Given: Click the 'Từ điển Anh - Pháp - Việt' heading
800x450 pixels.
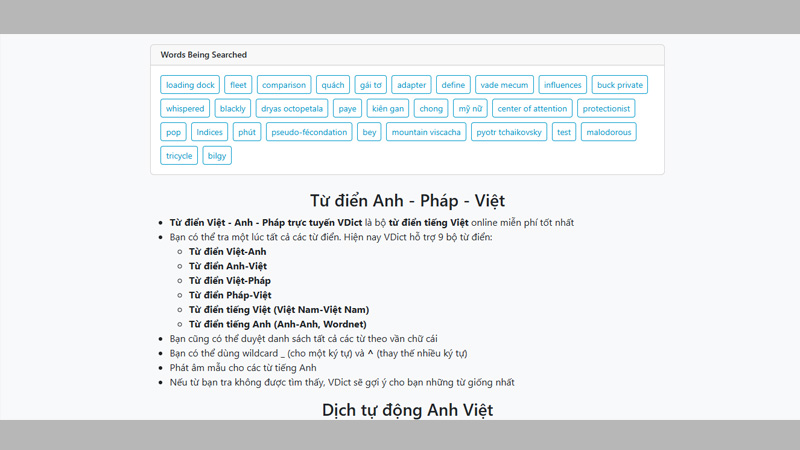Looking at the screenshot, I should tap(407, 201).
